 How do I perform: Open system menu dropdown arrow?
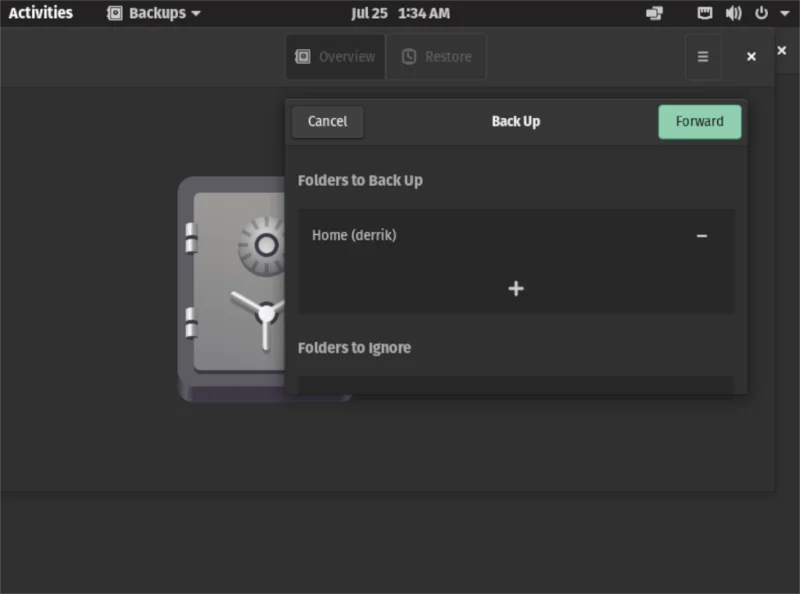coord(785,13)
